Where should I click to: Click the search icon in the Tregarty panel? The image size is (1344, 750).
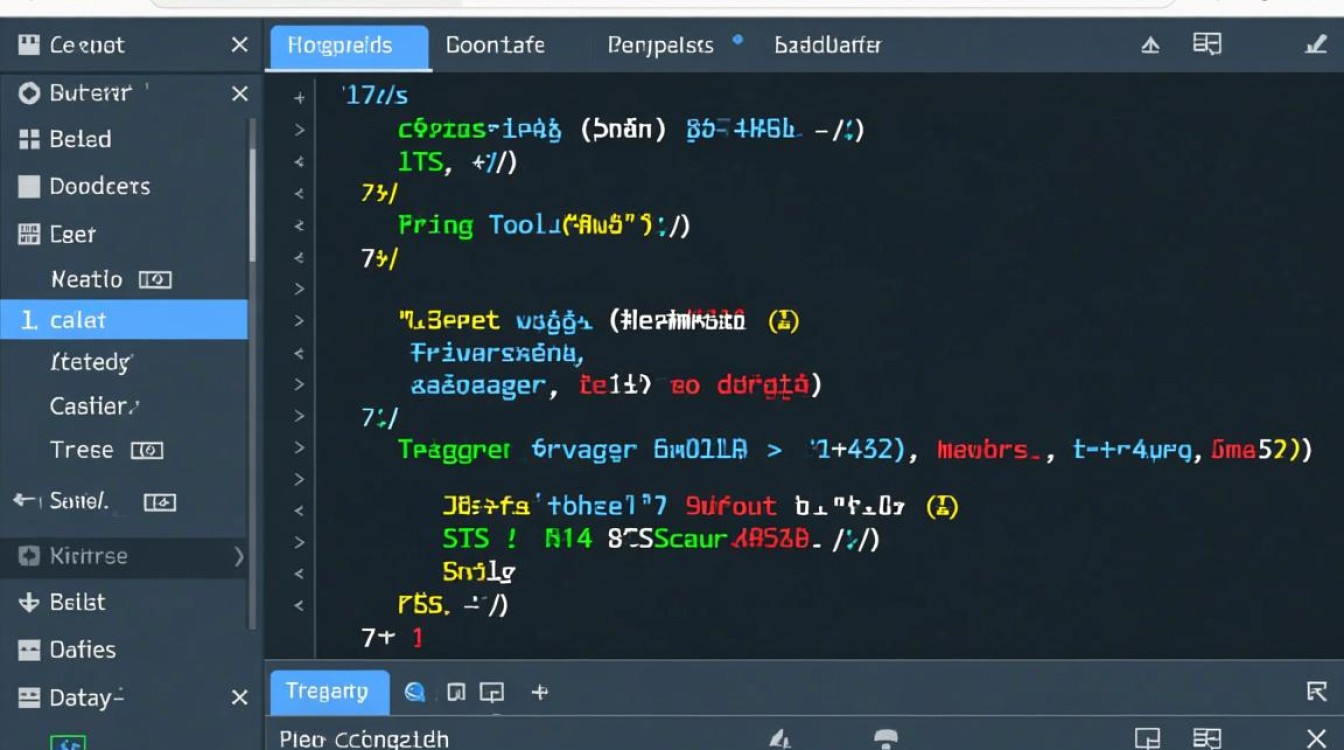(x=416, y=691)
